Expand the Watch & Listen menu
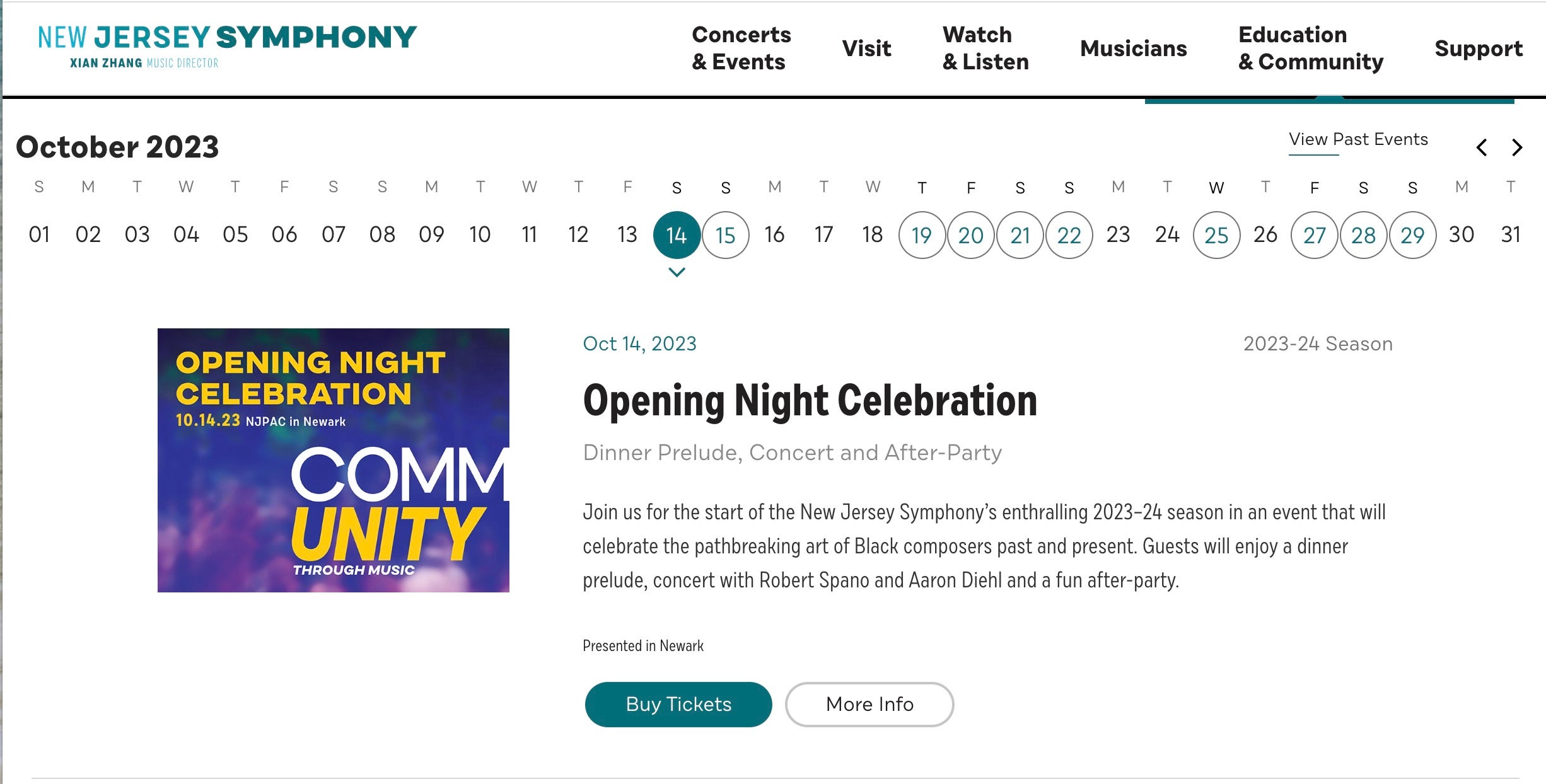This screenshot has height=784, width=1546. [x=985, y=49]
